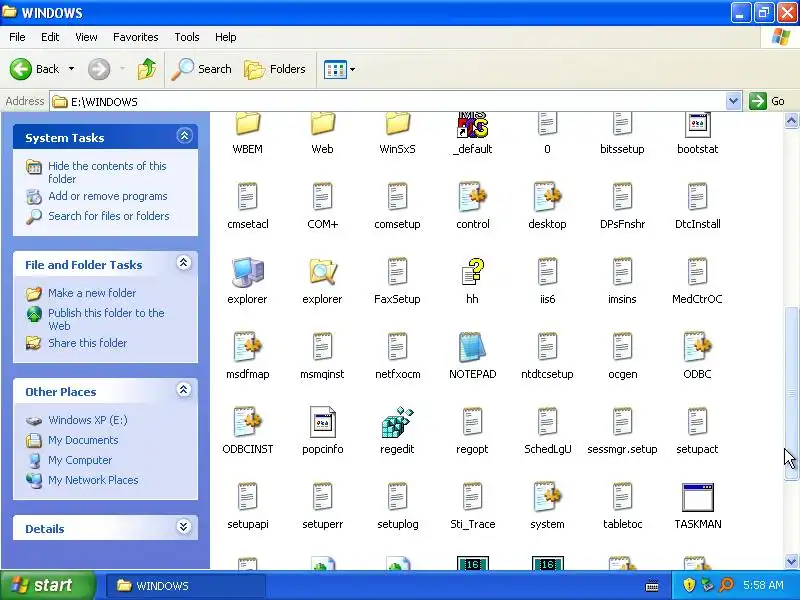Select the FaxSetup log file
Viewport: 800px width, 600px height.
tap(397, 272)
